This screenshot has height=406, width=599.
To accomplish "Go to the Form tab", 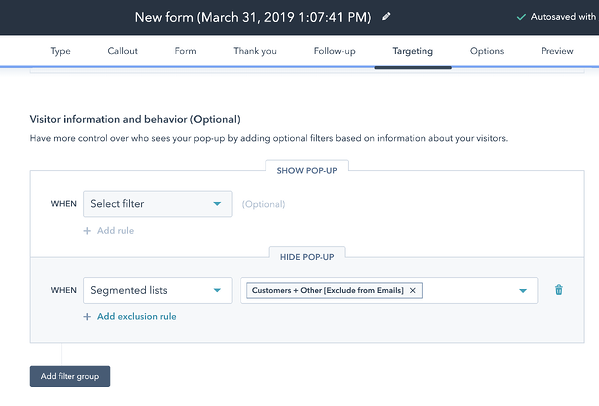I will pos(185,51).
